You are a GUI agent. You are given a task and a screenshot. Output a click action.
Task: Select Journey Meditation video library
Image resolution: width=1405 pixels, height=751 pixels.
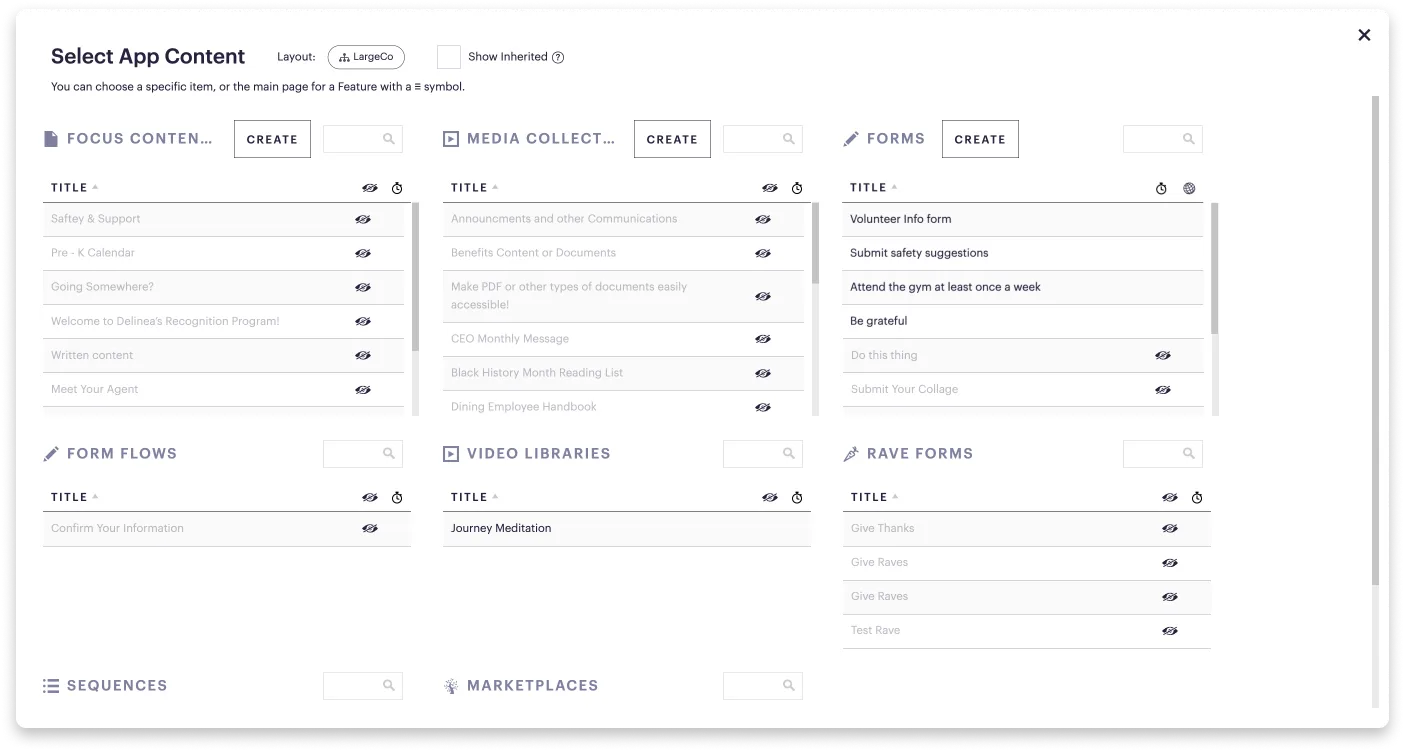point(627,529)
